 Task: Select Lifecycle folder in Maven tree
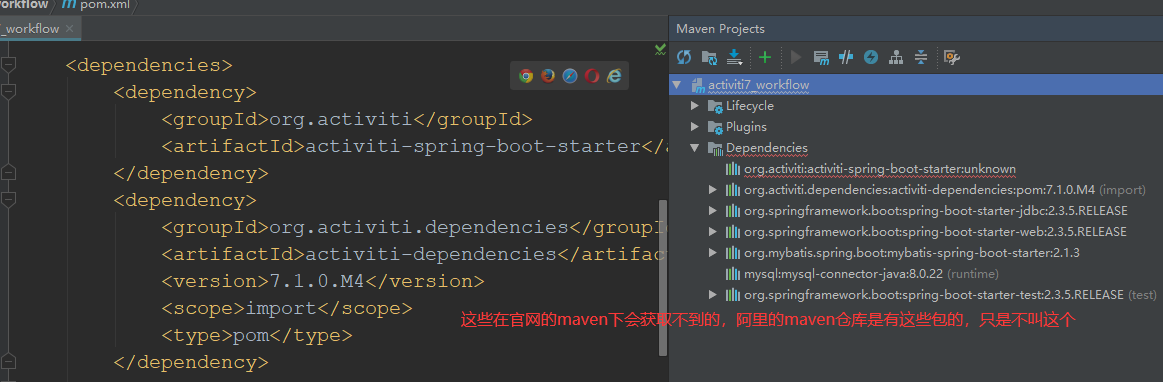pos(750,105)
